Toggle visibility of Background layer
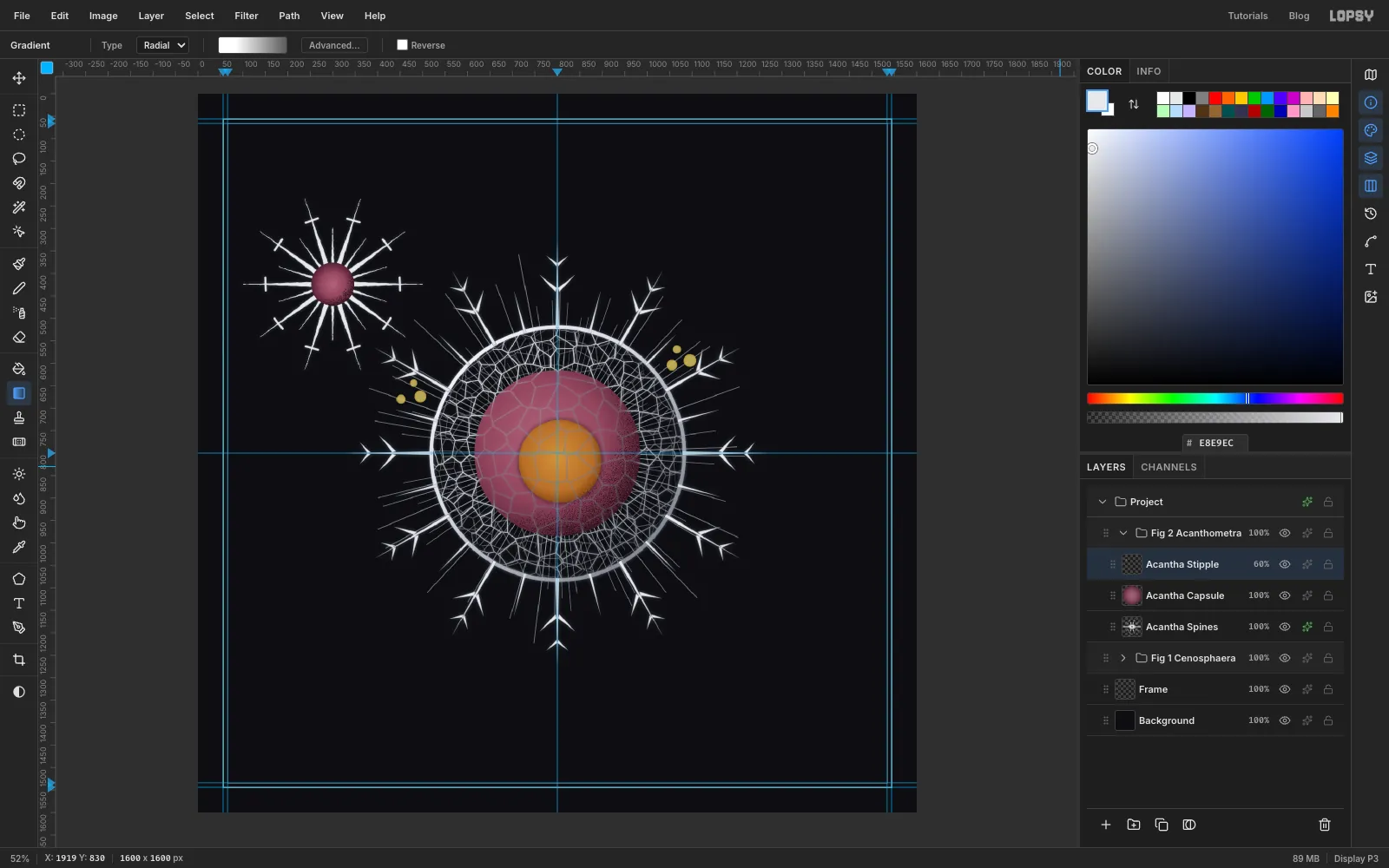Image resolution: width=1389 pixels, height=868 pixels. tap(1285, 720)
